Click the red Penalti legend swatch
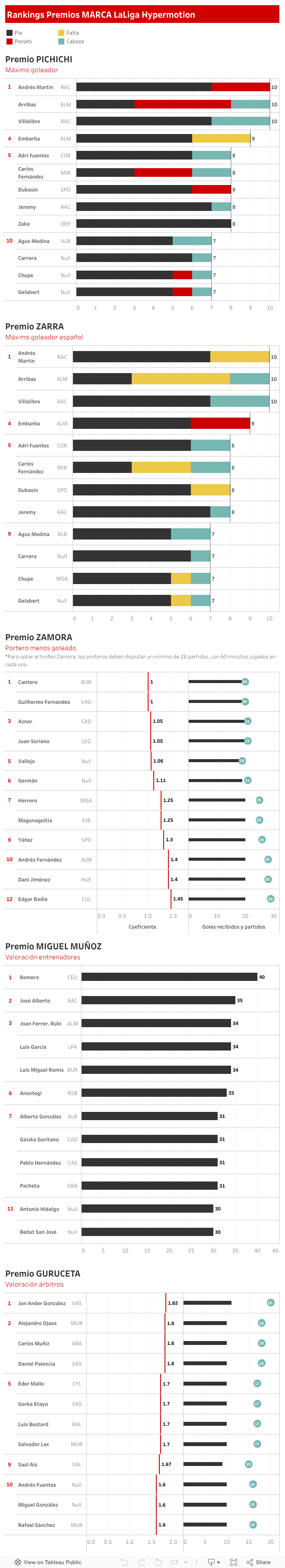Viewport: 285px width, 1568px height. (9, 42)
